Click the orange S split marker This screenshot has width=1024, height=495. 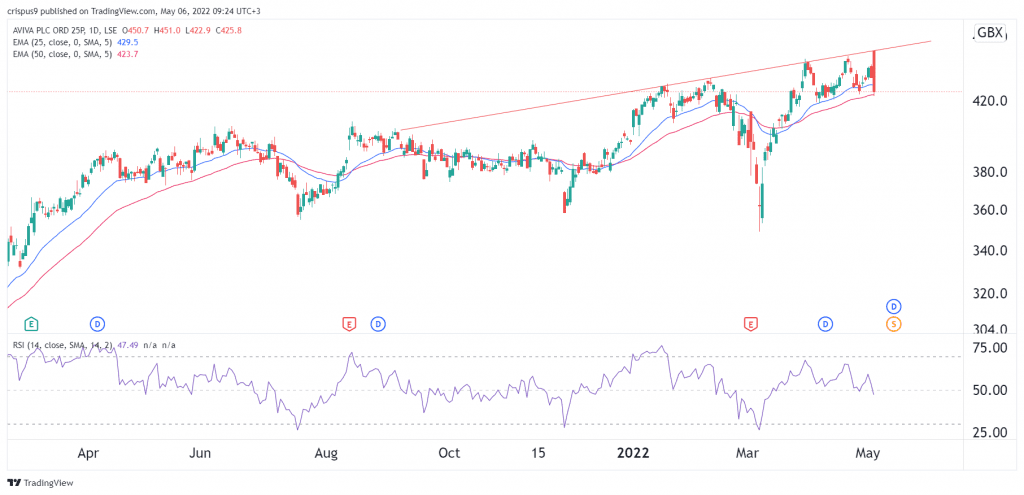click(893, 323)
